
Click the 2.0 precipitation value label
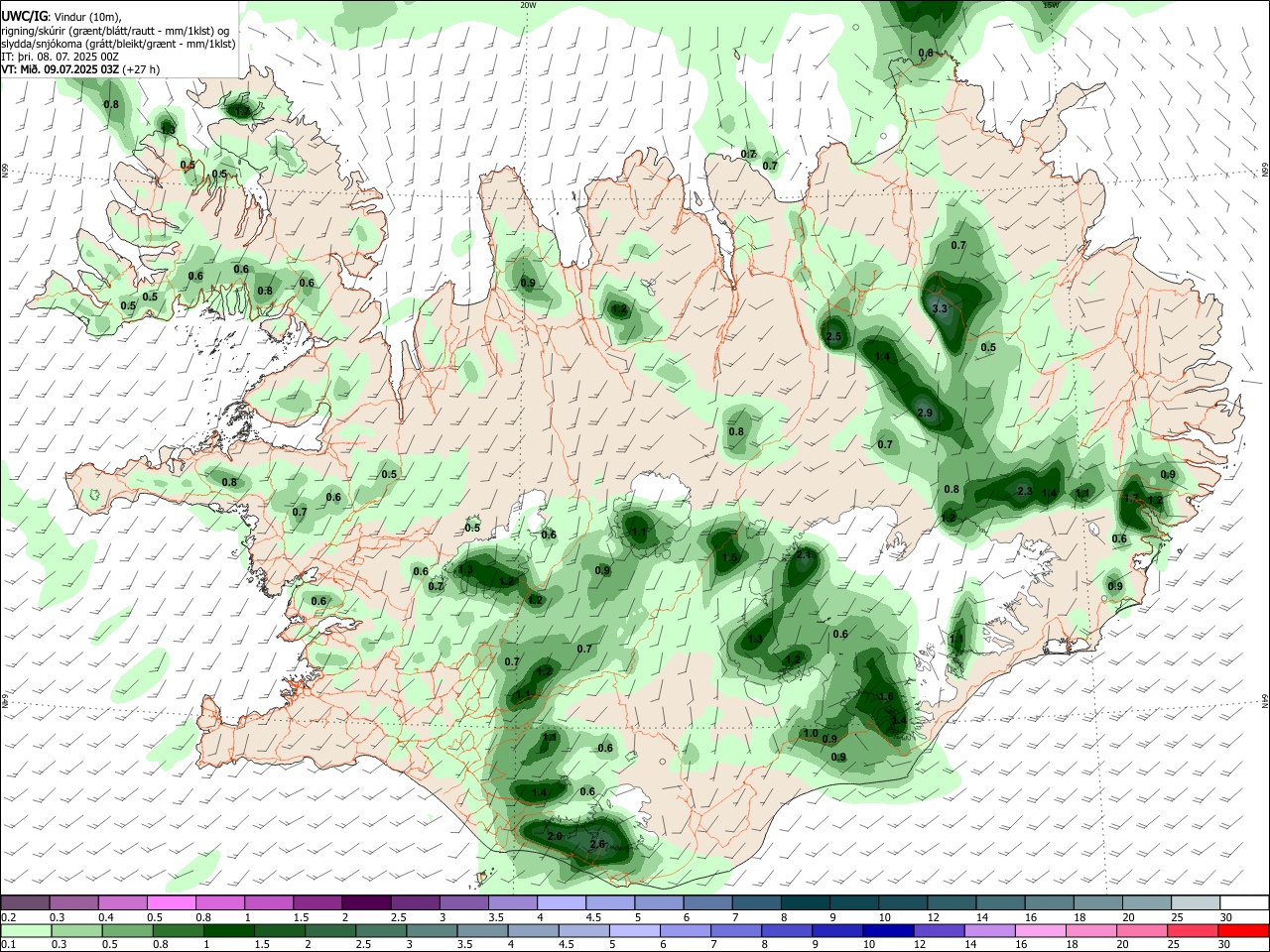(555, 837)
